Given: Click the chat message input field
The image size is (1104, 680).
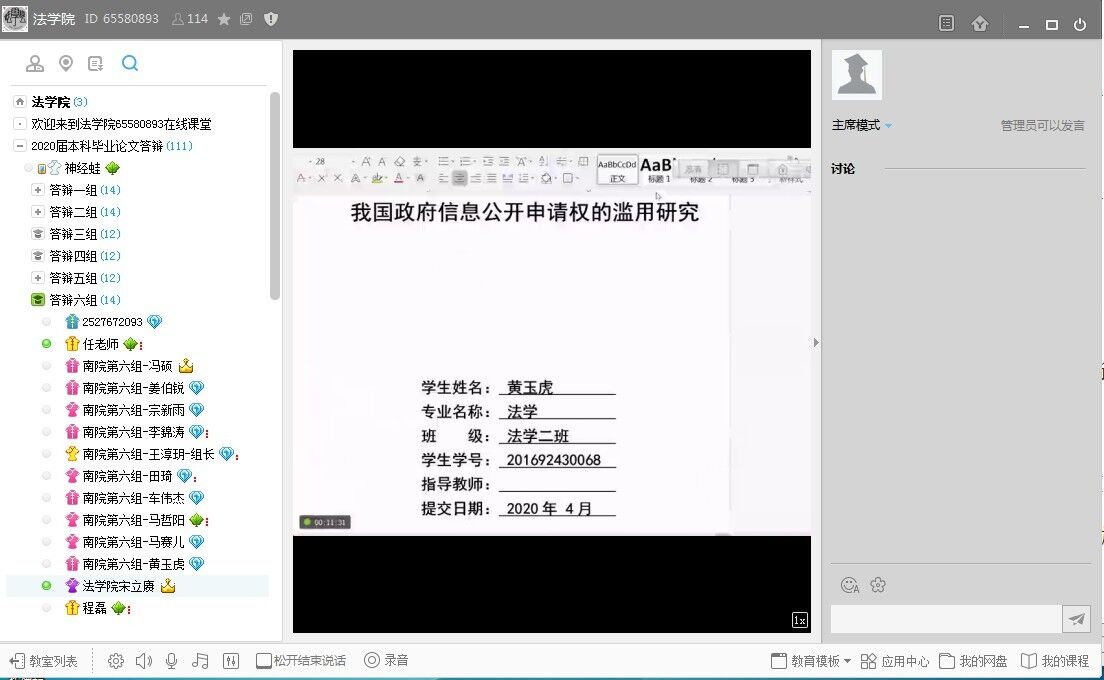Looking at the screenshot, I should coord(945,619).
